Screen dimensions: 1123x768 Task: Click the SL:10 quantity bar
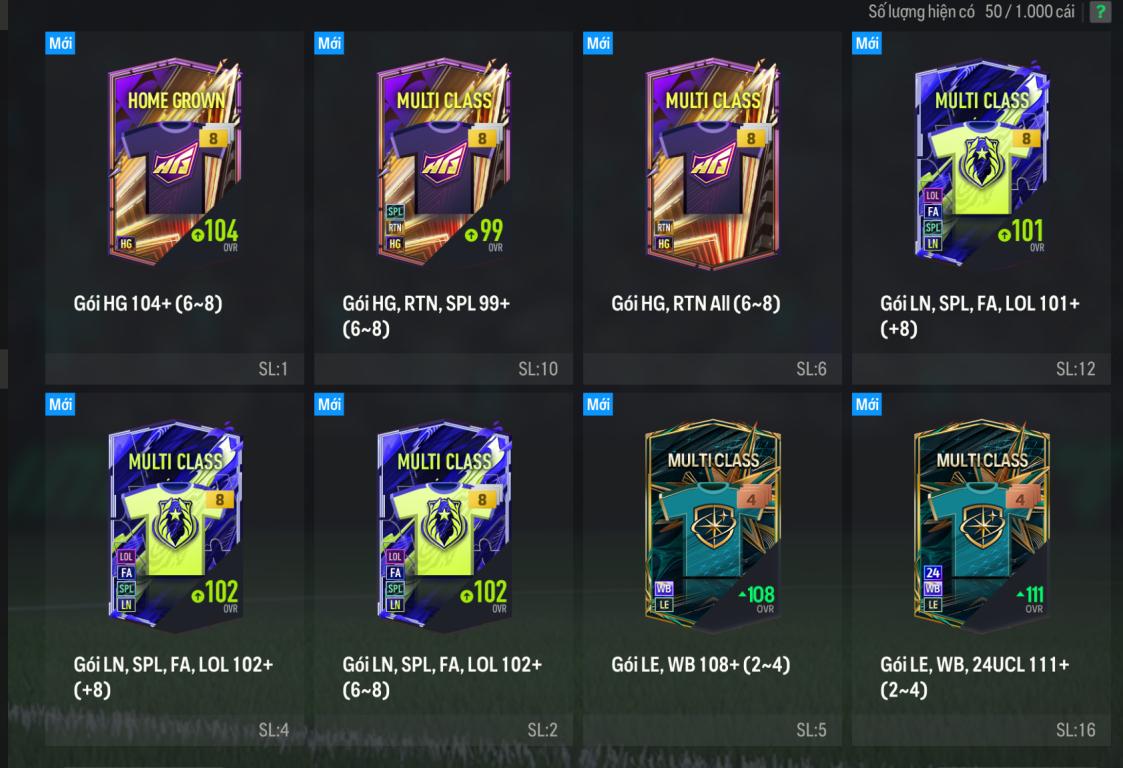pos(443,369)
